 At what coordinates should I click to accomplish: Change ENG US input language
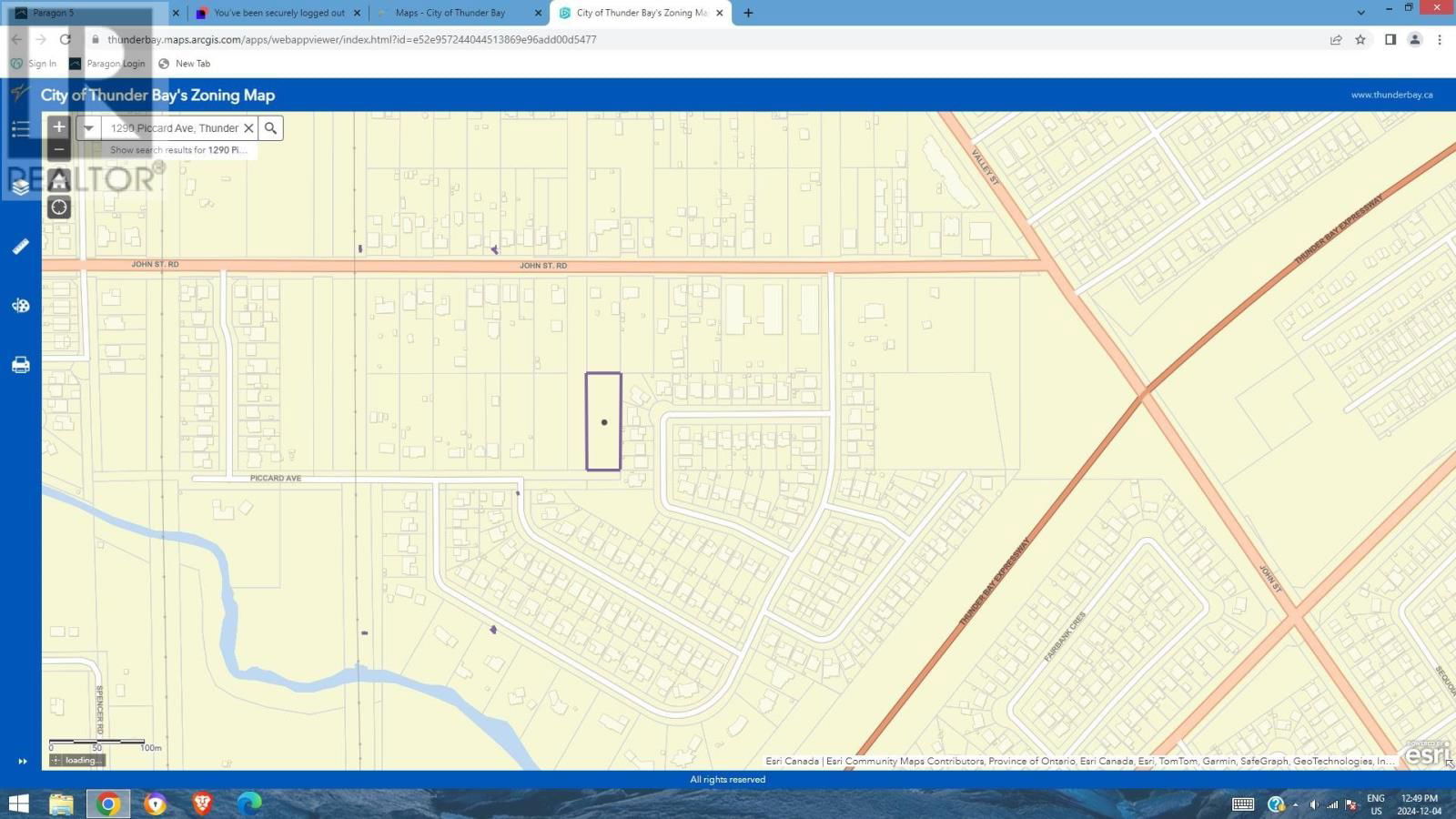tap(1376, 804)
